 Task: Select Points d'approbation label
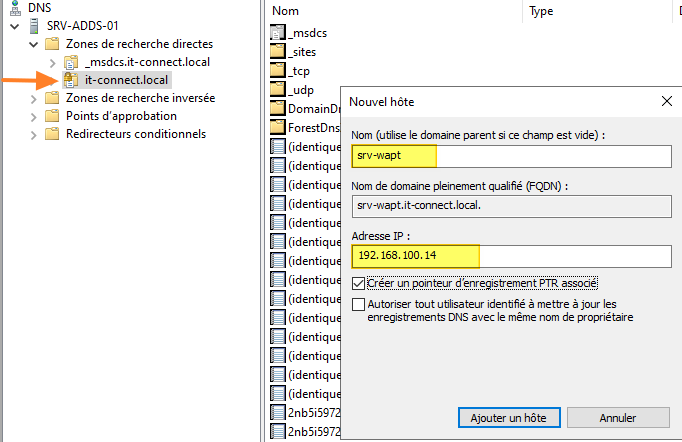121,116
